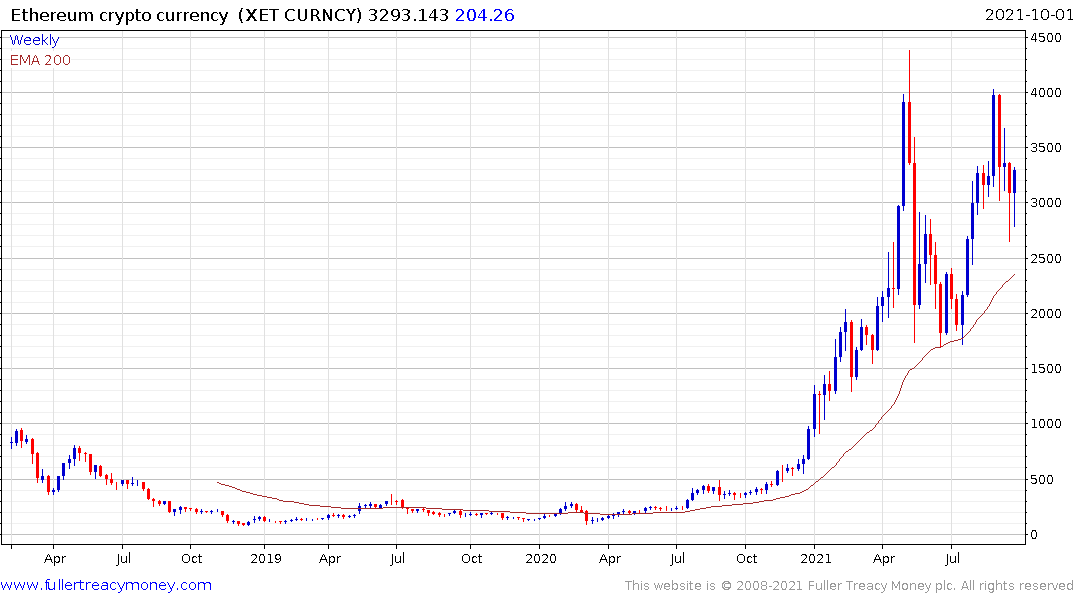Screen dimensions: 1075x600
Task: Click the 2021-10-01 date label
Action: [x=1028, y=15]
